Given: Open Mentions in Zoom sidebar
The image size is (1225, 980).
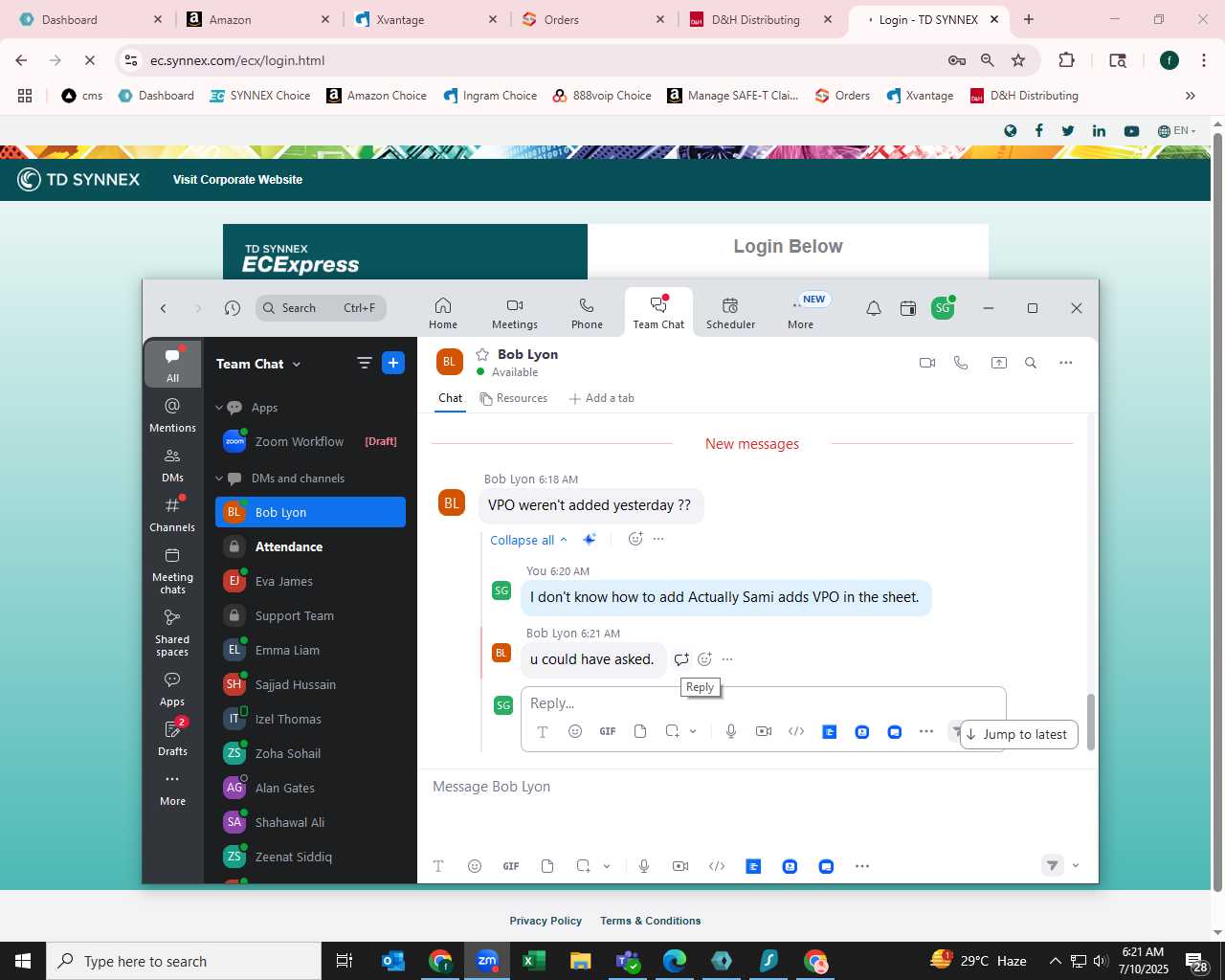Looking at the screenshot, I should (172, 414).
